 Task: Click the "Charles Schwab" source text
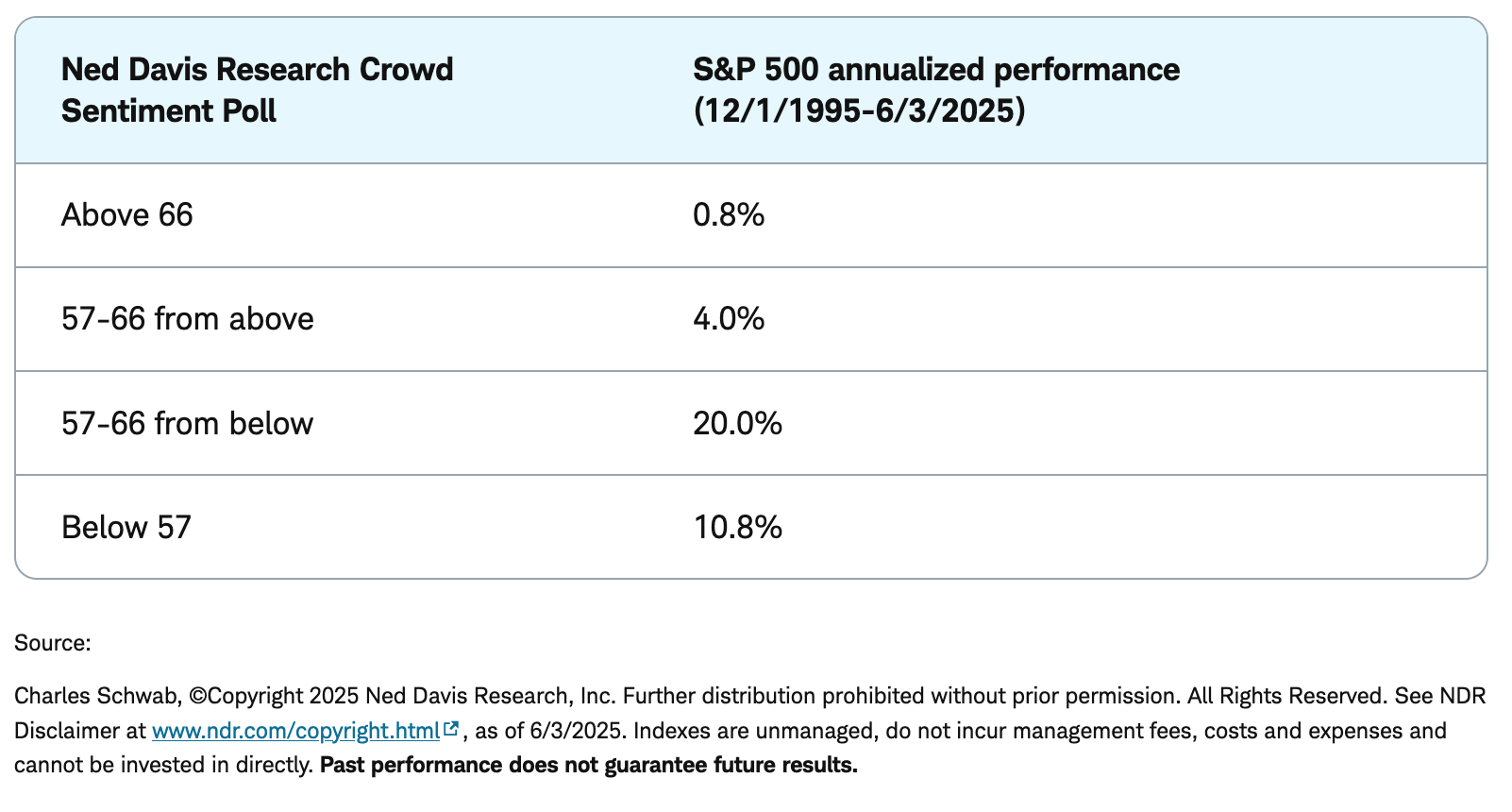pyautogui.click(x=96, y=697)
